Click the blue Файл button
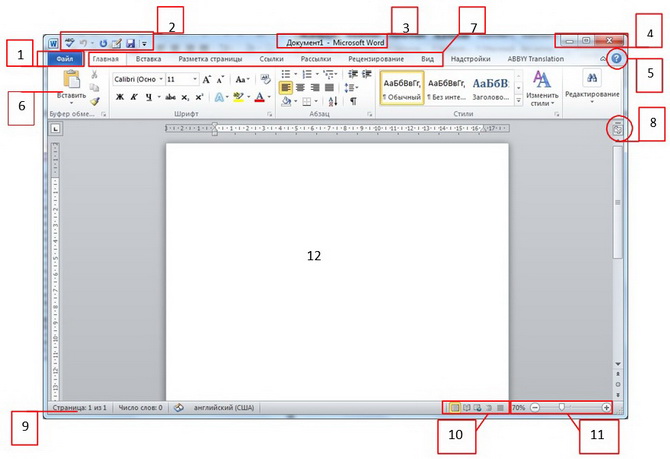The height and width of the screenshot is (459, 670). (63, 60)
